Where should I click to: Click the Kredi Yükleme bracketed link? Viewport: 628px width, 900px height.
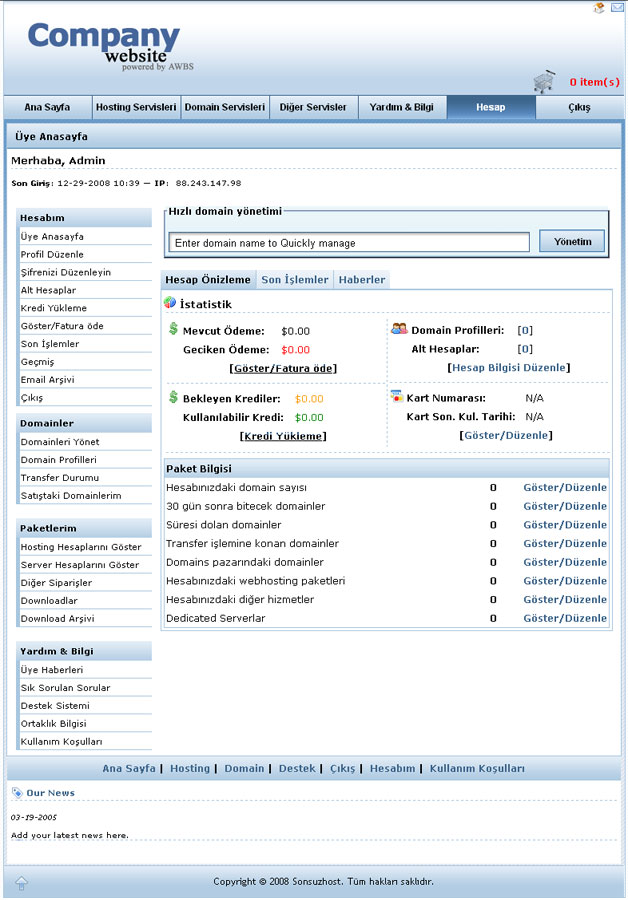283,436
